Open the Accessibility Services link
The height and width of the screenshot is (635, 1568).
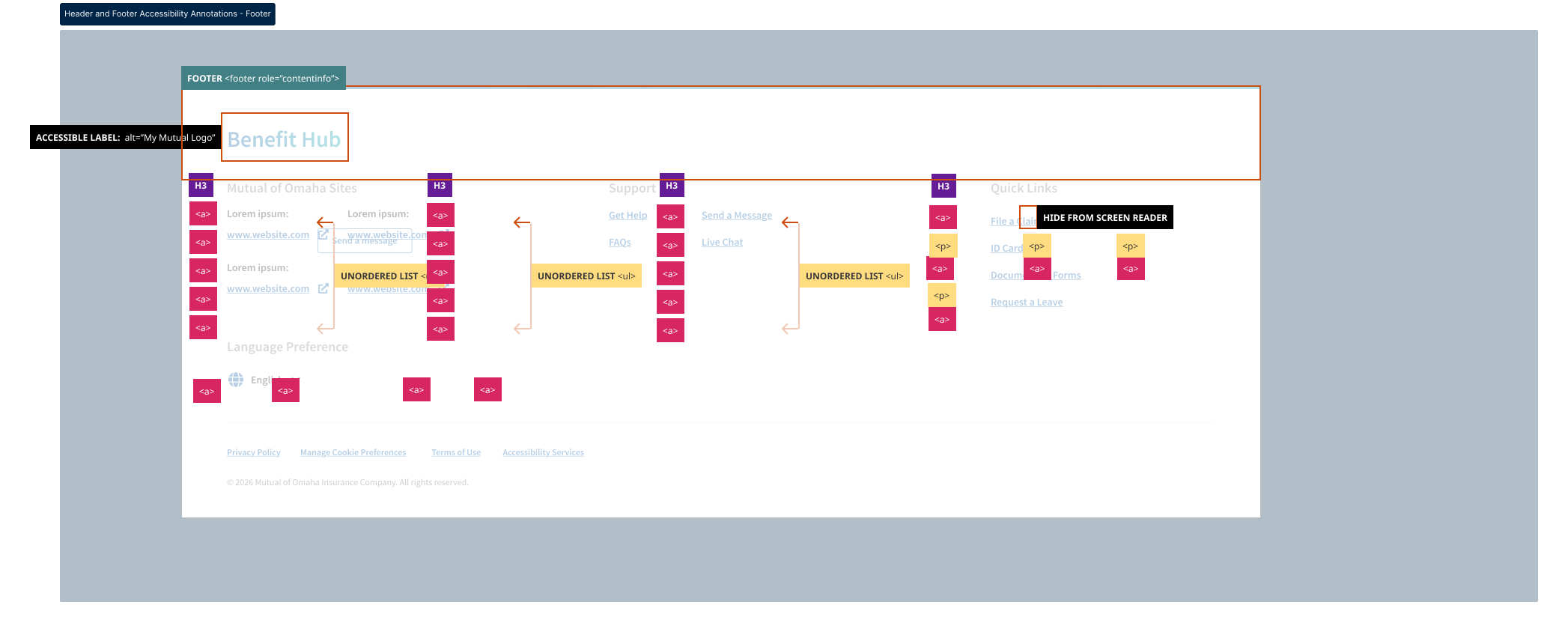pyautogui.click(x=543, y=452)
